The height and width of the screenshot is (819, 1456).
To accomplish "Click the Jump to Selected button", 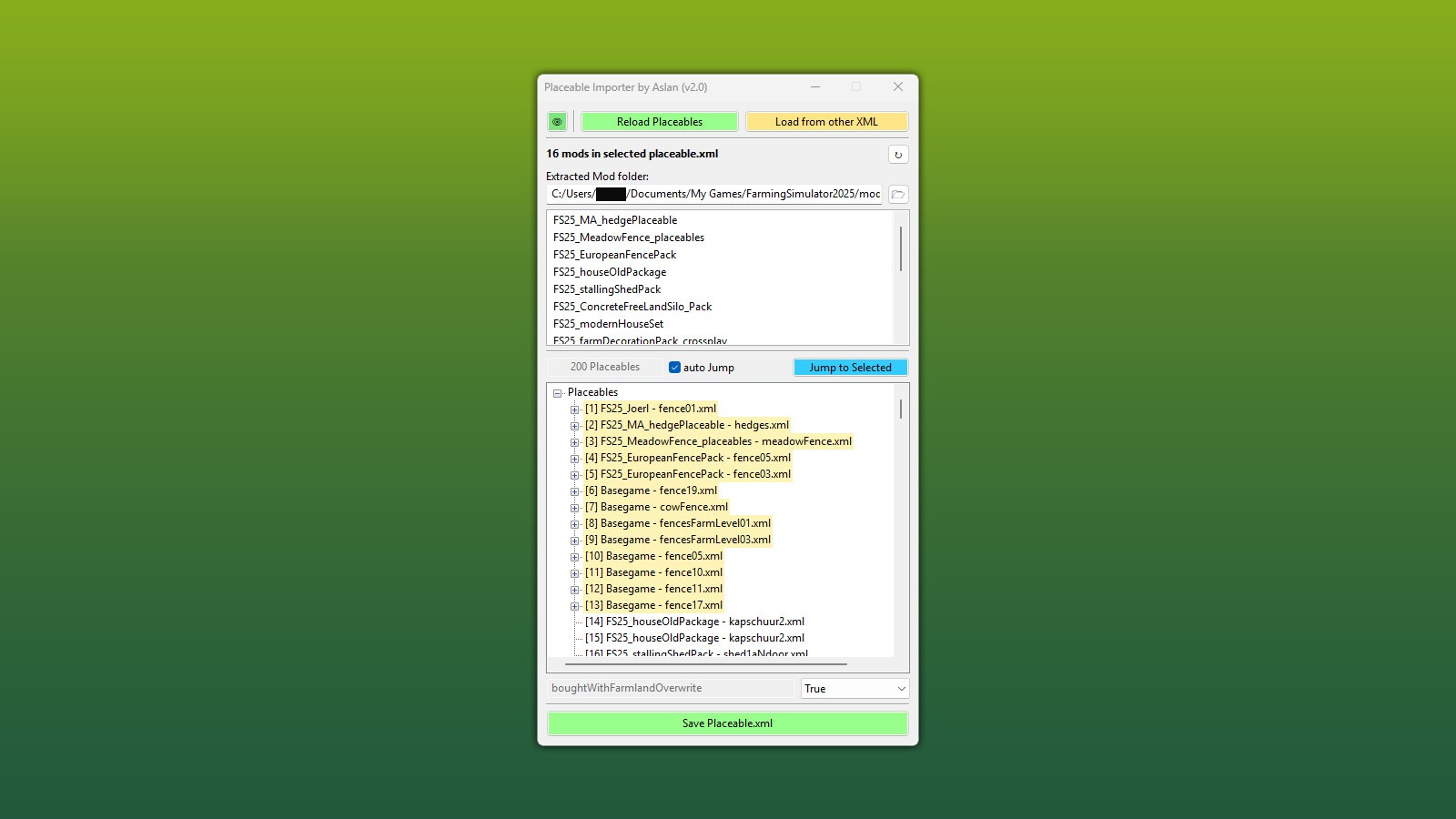I will (850, 368).
